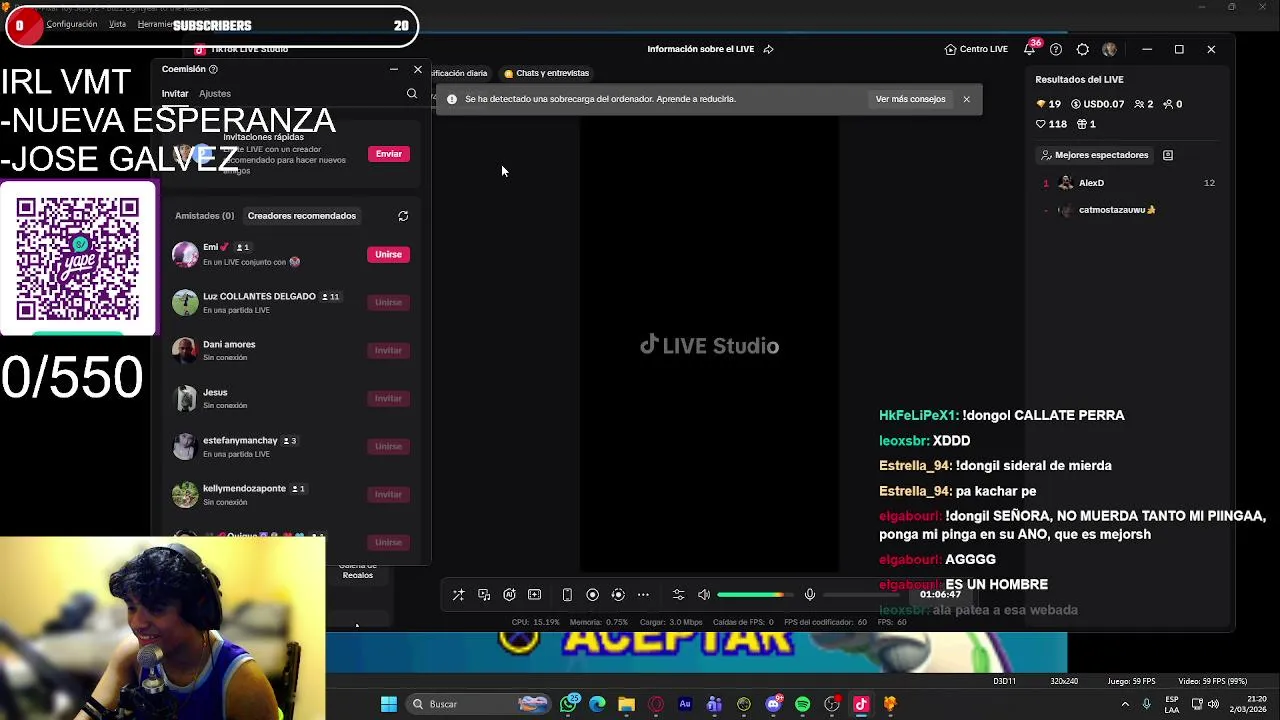1280x720 pixels.
Task: Mute the microphone icon
Action: click(810, 595)
